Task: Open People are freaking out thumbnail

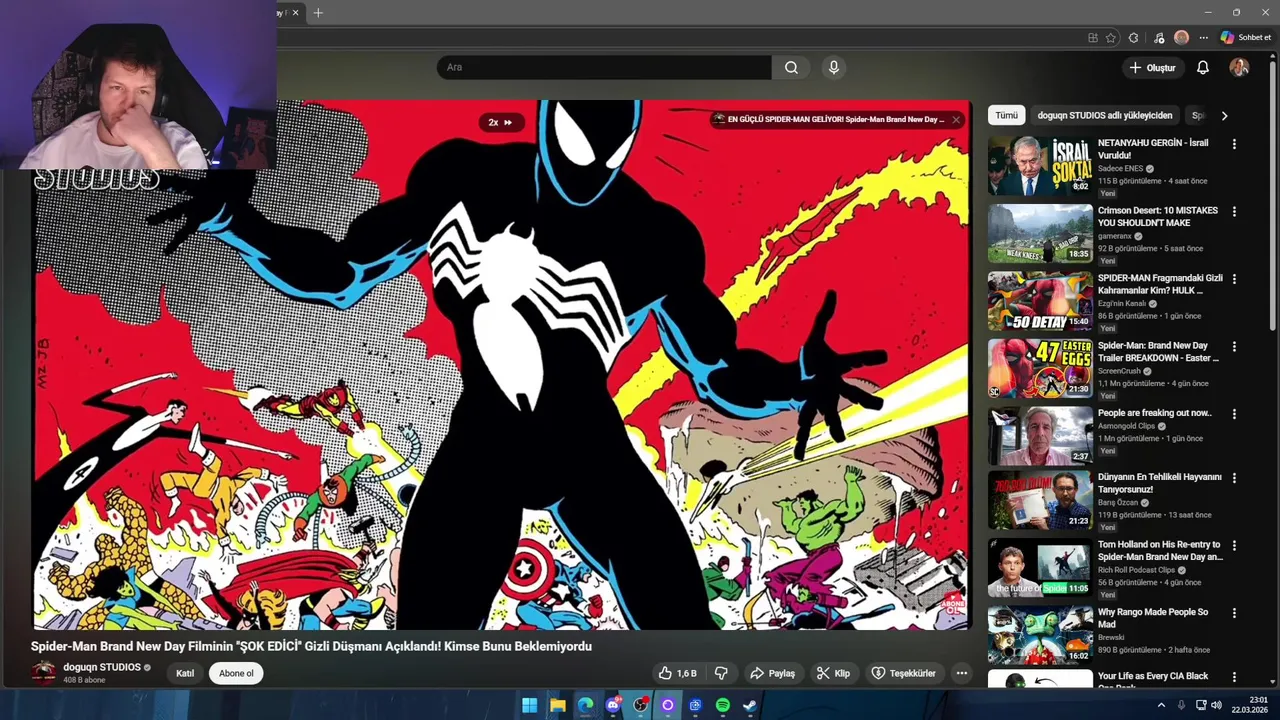Action: pyautogui.click(x=1040, y=435)
